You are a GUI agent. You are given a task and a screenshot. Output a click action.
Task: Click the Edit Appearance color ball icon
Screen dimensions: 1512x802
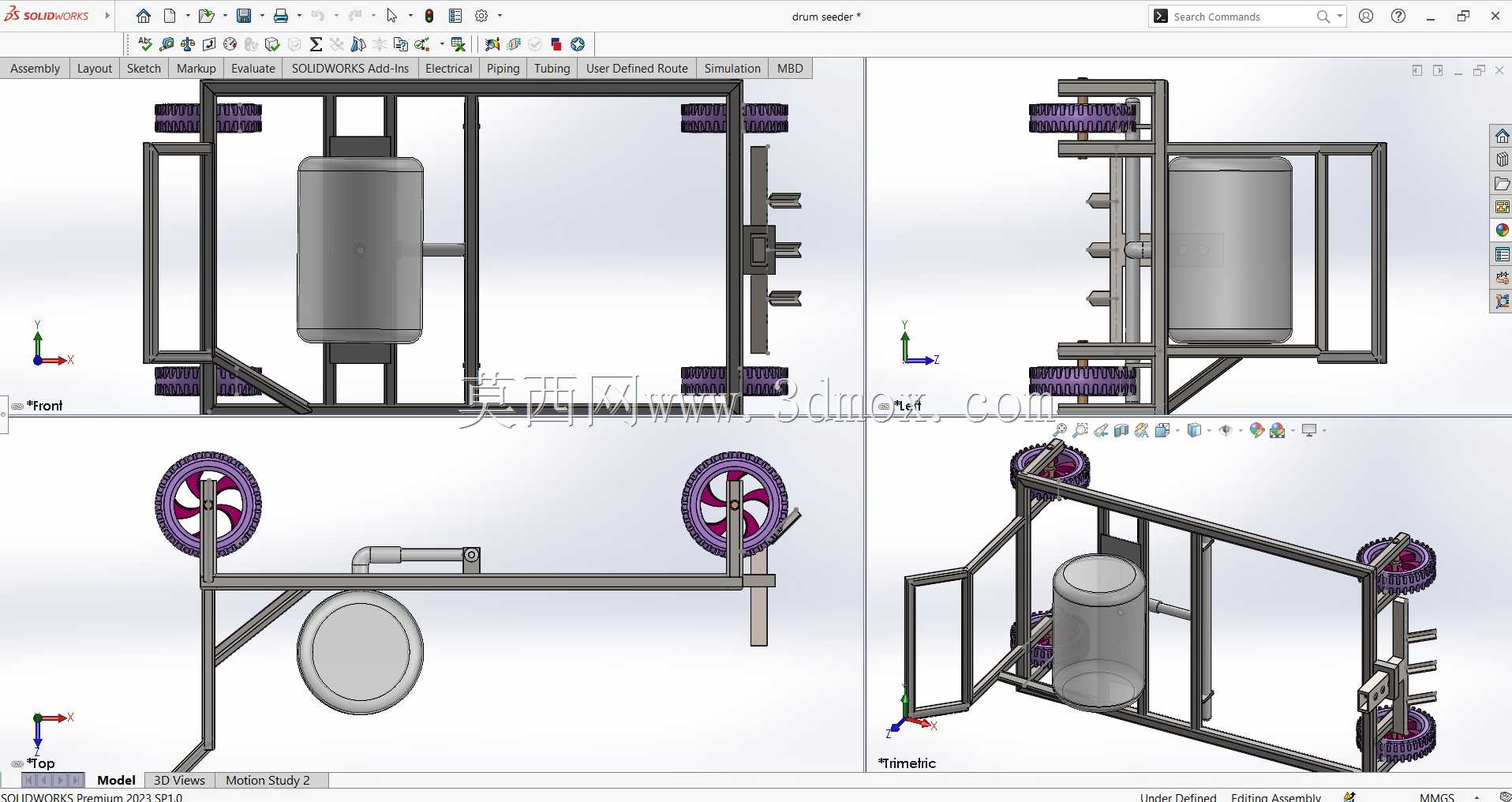pos(1257,430)
